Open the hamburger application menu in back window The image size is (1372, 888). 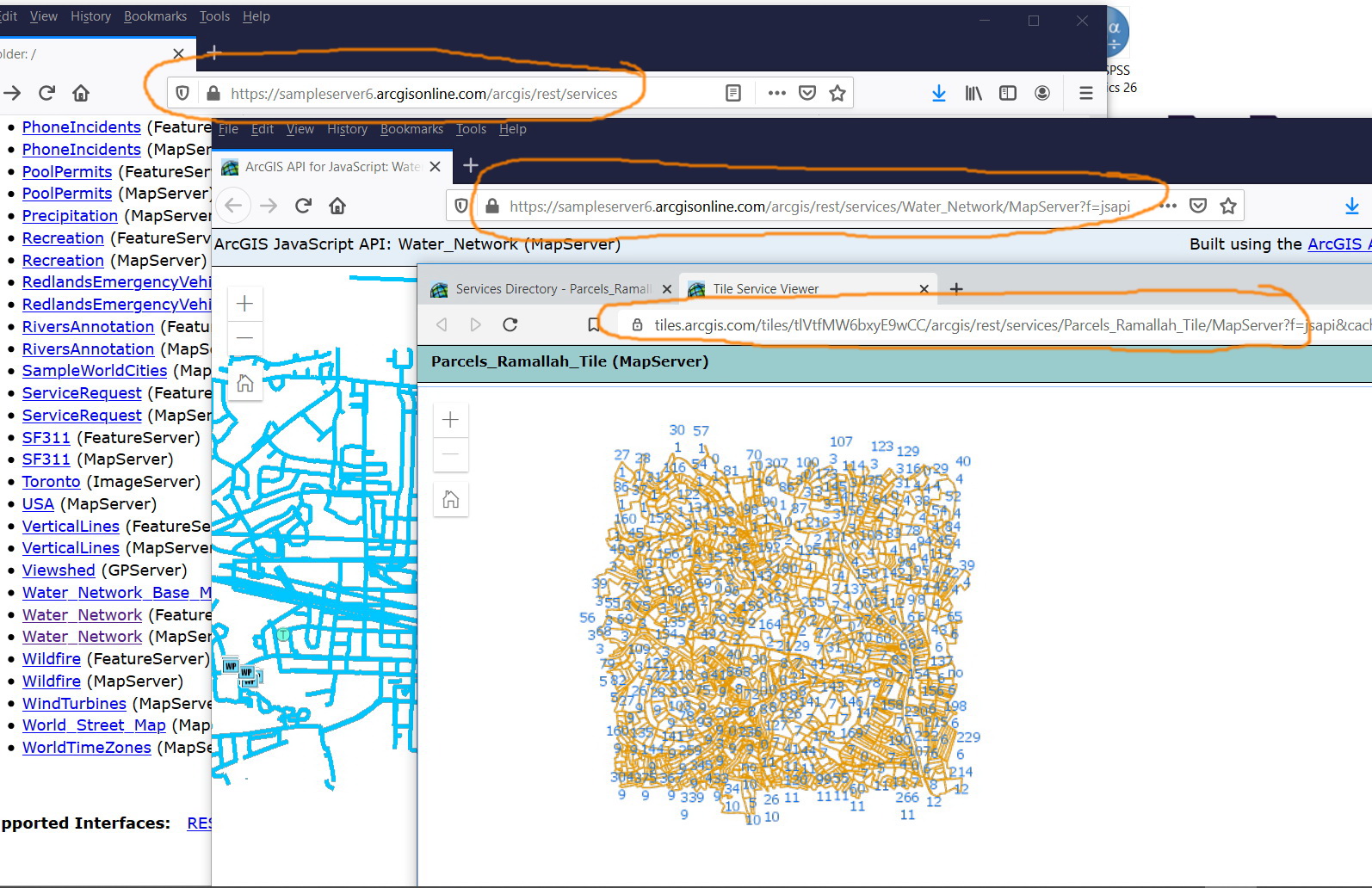click(1086, 93)
